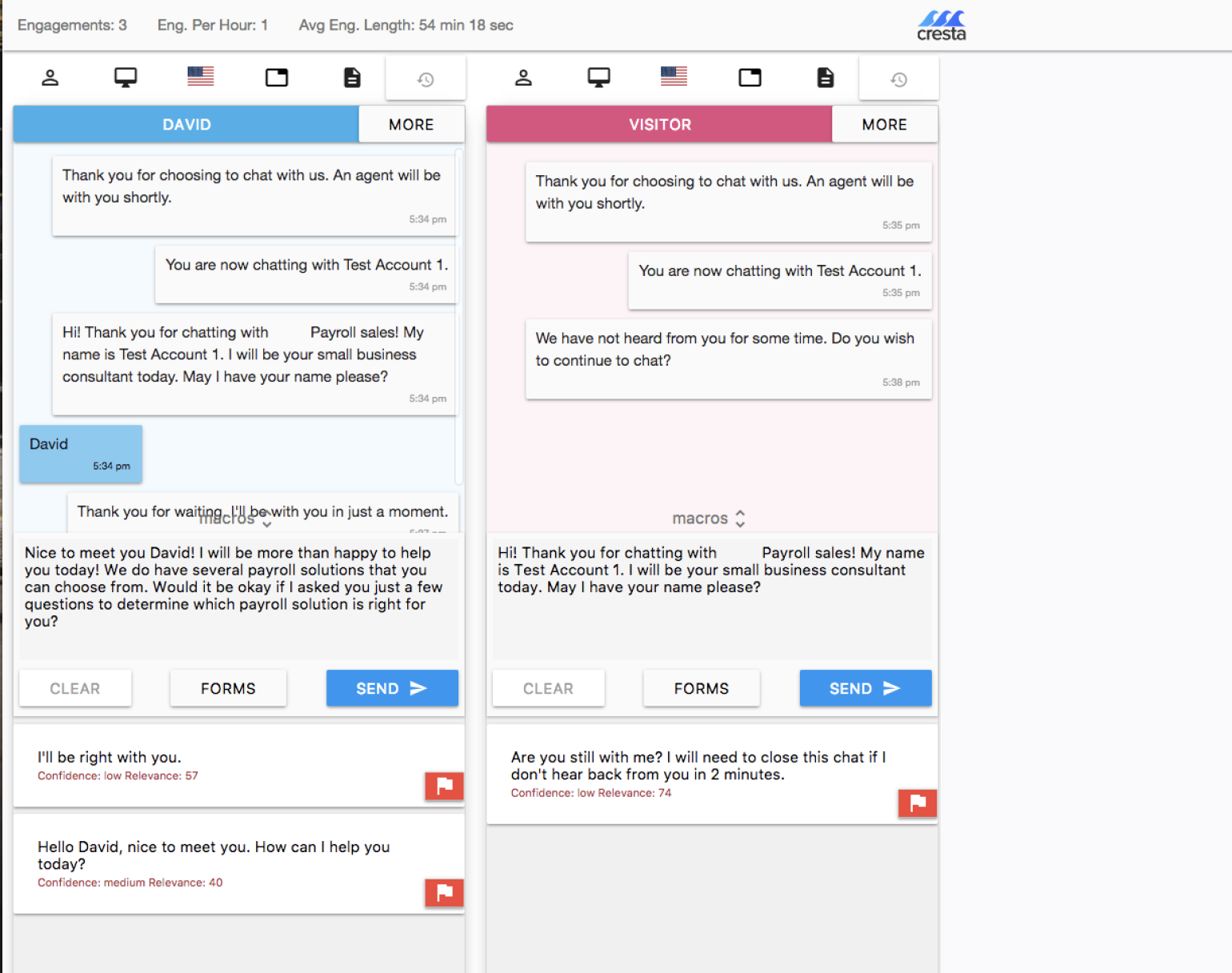1232x973 pixels.
Task: Open FORMS in David's chat panel
Action: (x=228, y=688)
